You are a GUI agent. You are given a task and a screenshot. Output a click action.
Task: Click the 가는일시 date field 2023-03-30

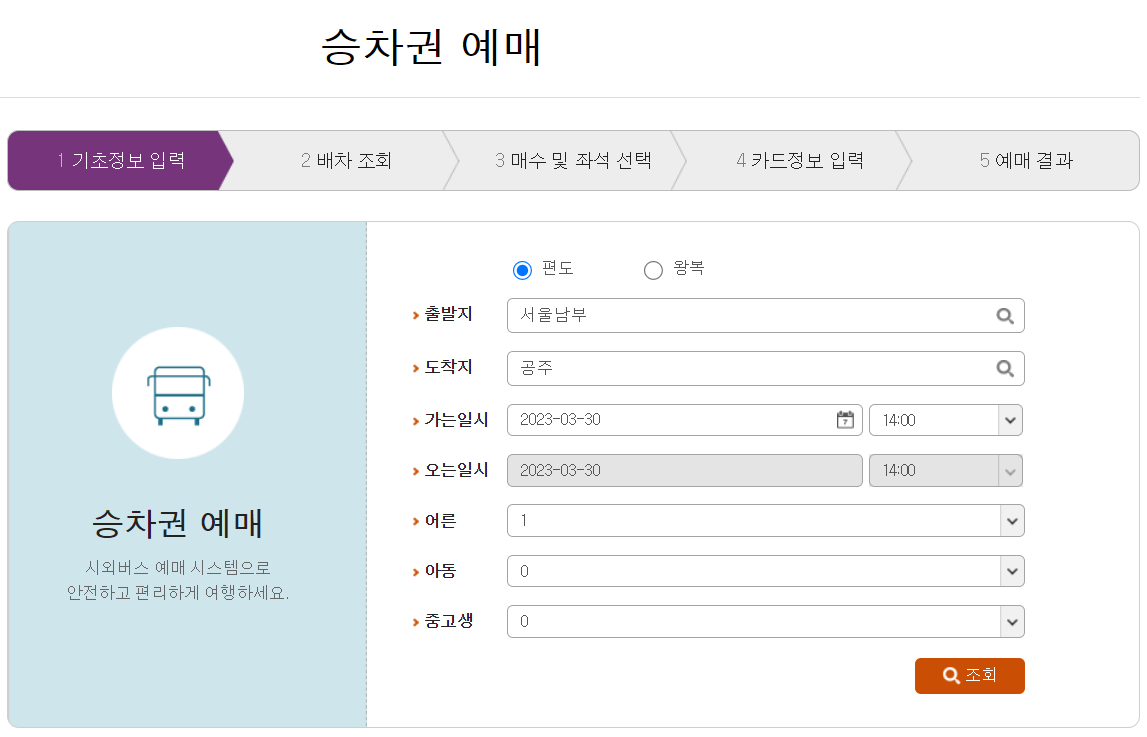(x=685, y=420)
